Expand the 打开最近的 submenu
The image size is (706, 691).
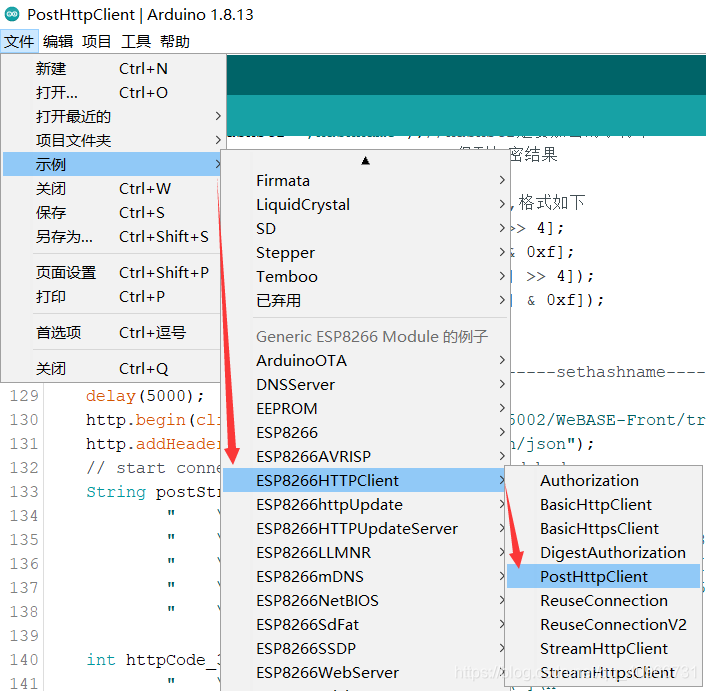tap(113, 116)
